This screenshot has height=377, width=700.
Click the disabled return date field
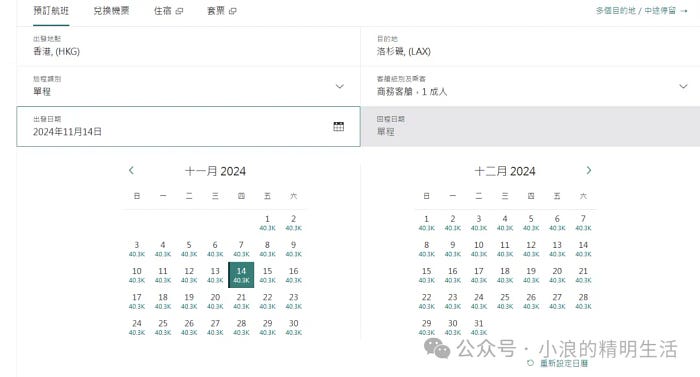[530, 126]
